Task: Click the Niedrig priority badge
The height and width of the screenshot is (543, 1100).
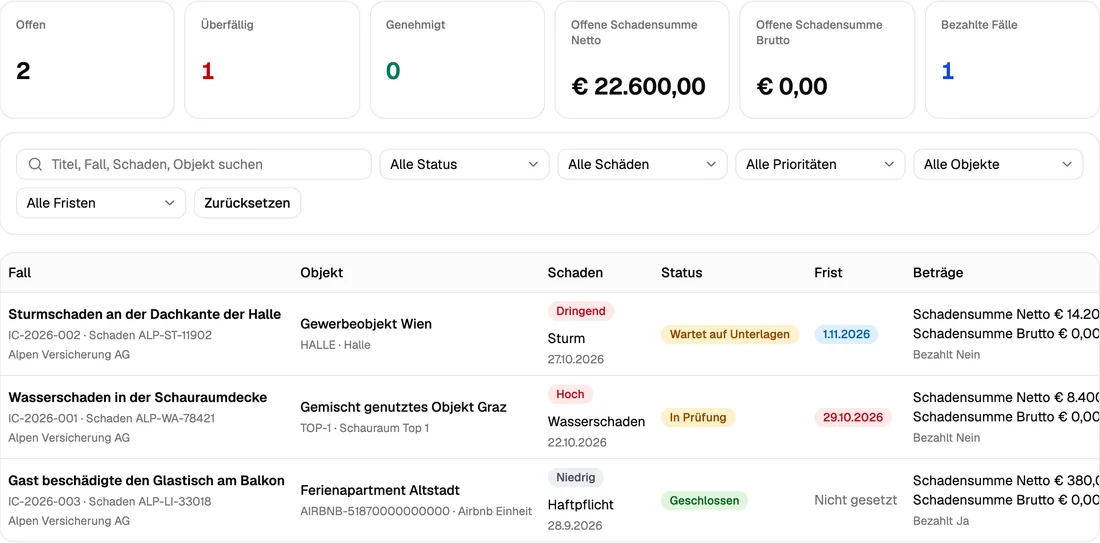Action: [576, 478]
